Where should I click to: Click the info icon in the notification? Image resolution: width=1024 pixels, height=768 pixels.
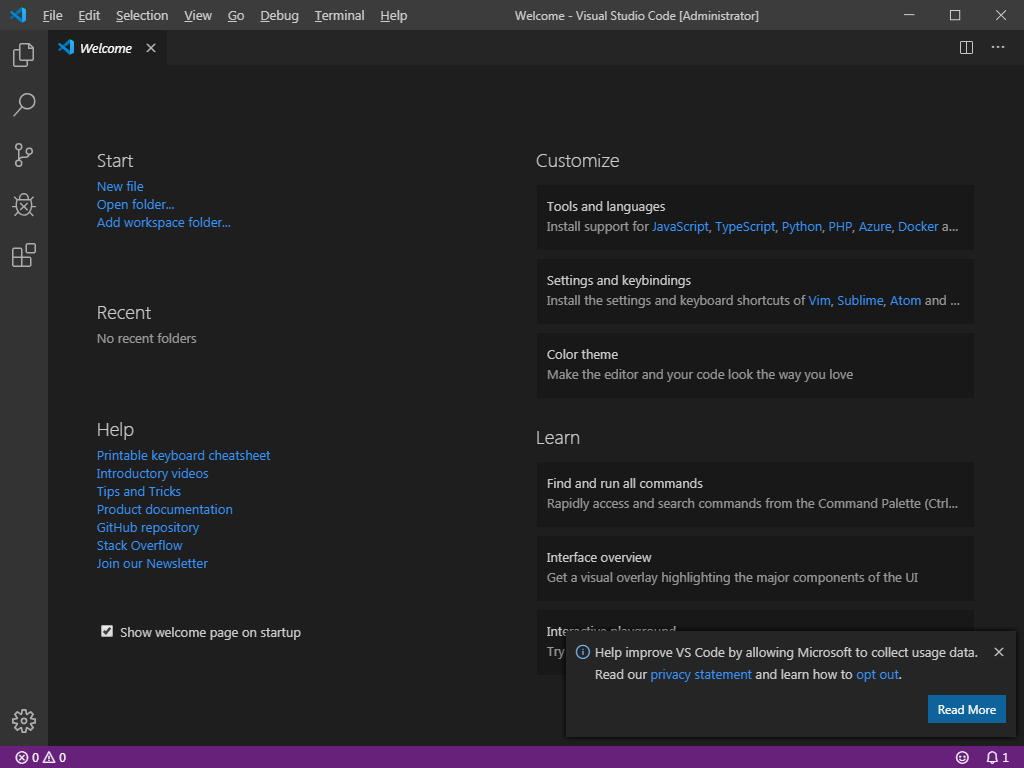click(583, 652)
